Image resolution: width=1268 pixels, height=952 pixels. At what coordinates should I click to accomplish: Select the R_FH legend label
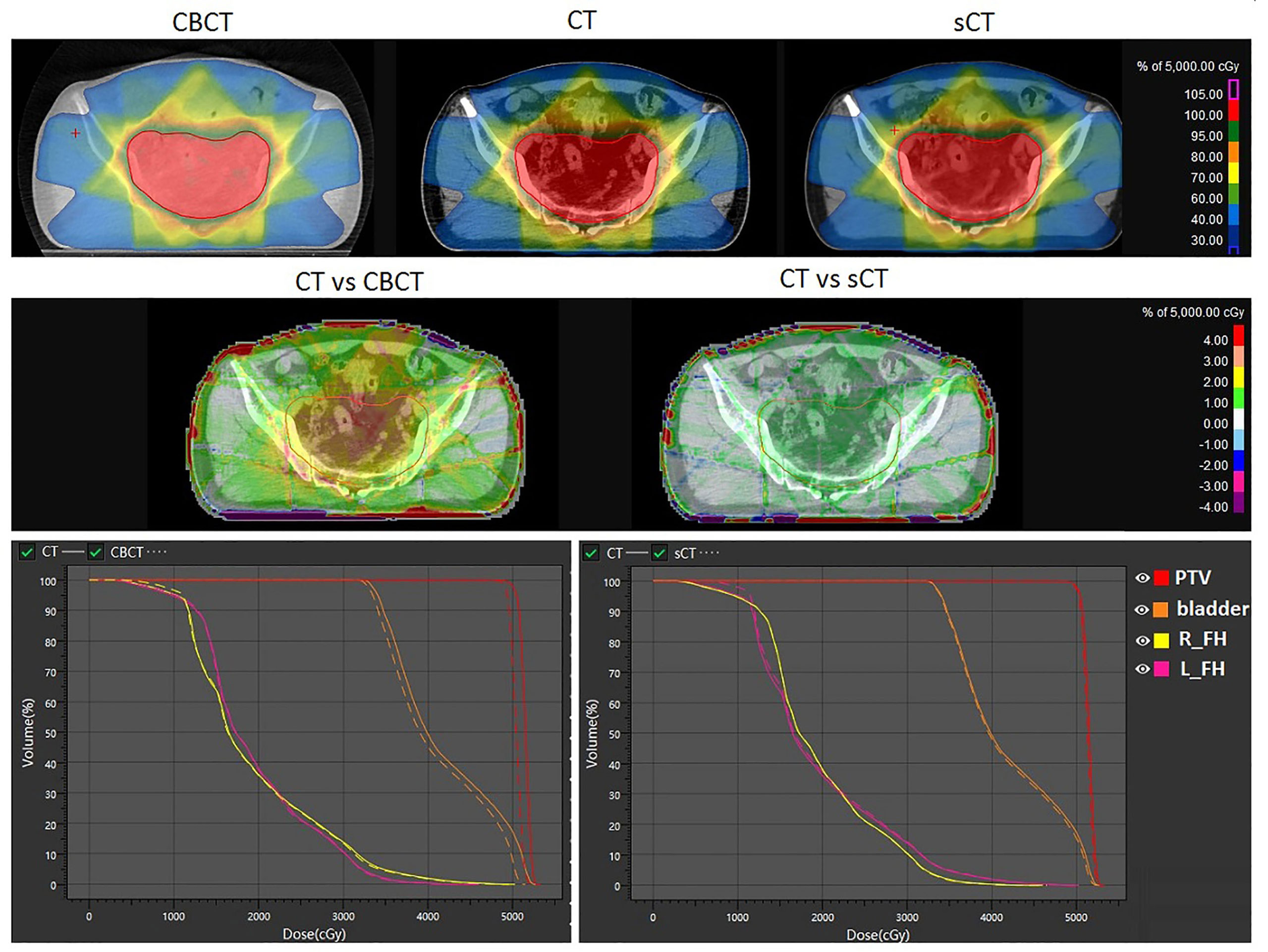coord(1203,639)
